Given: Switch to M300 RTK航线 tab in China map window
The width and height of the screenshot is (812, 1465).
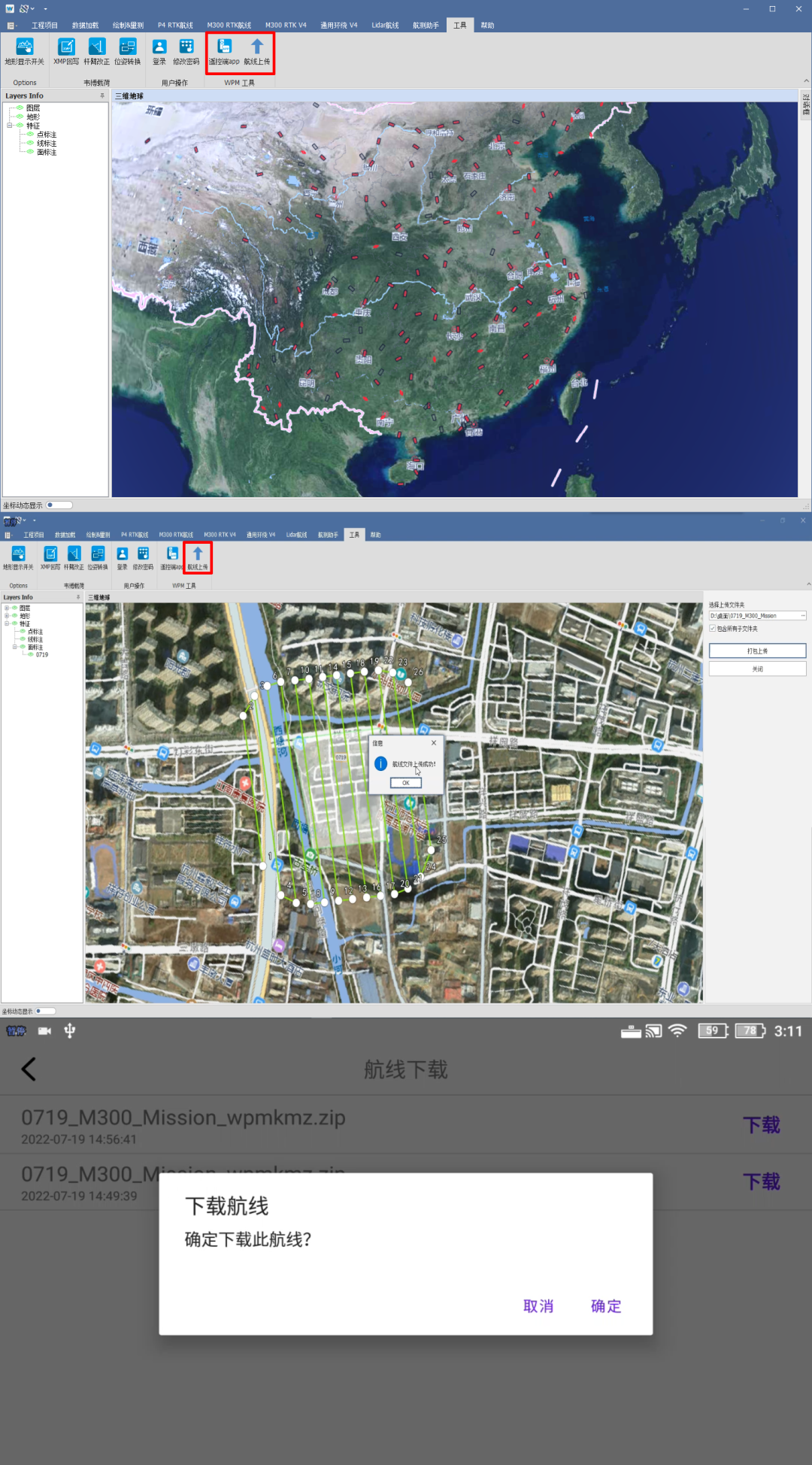Looking at the screenshot, I should point(229,26).
